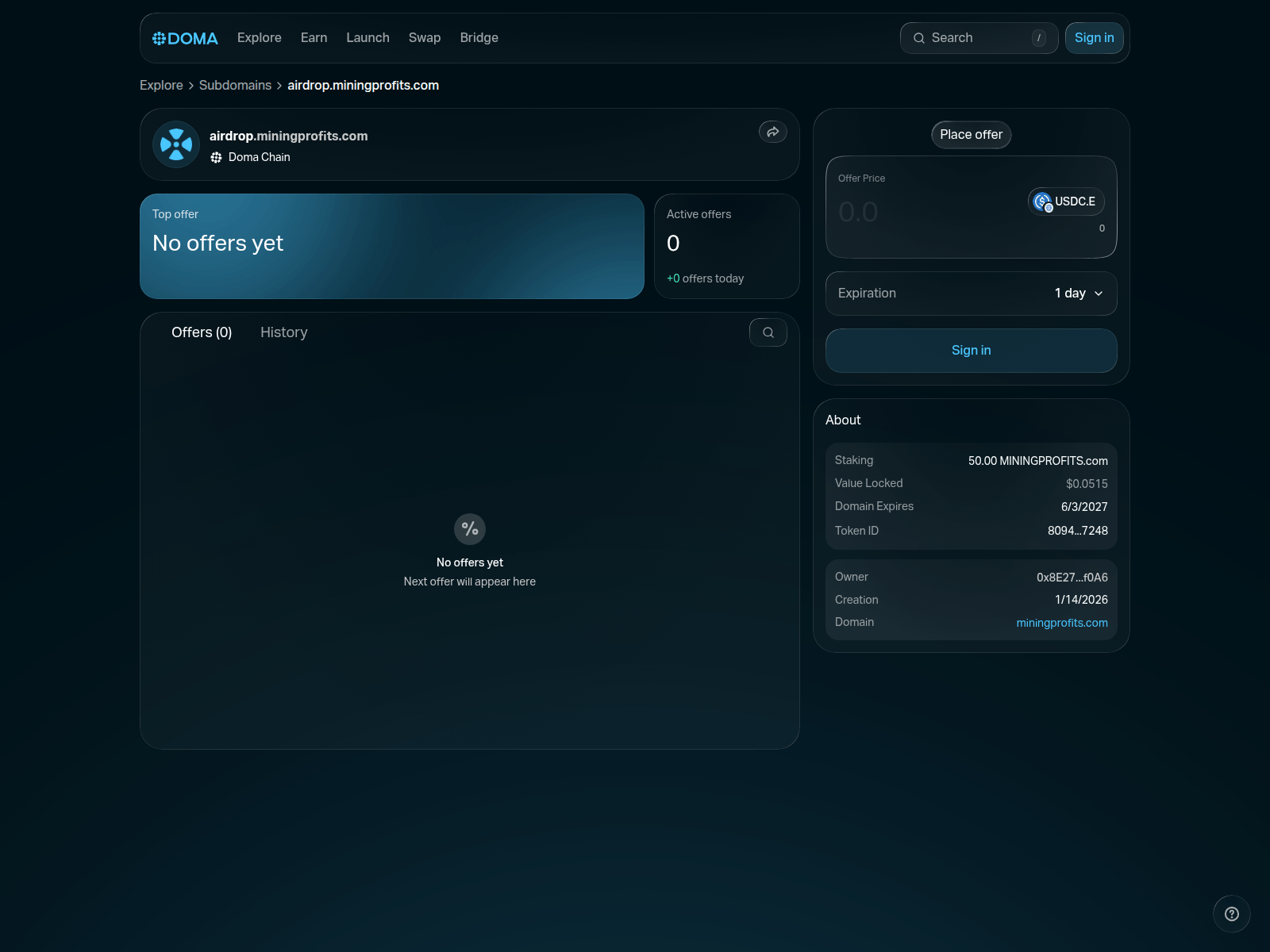Click the Place offer pill control
This screenshot has height=952, width=1270.
(x=971, y=135)
